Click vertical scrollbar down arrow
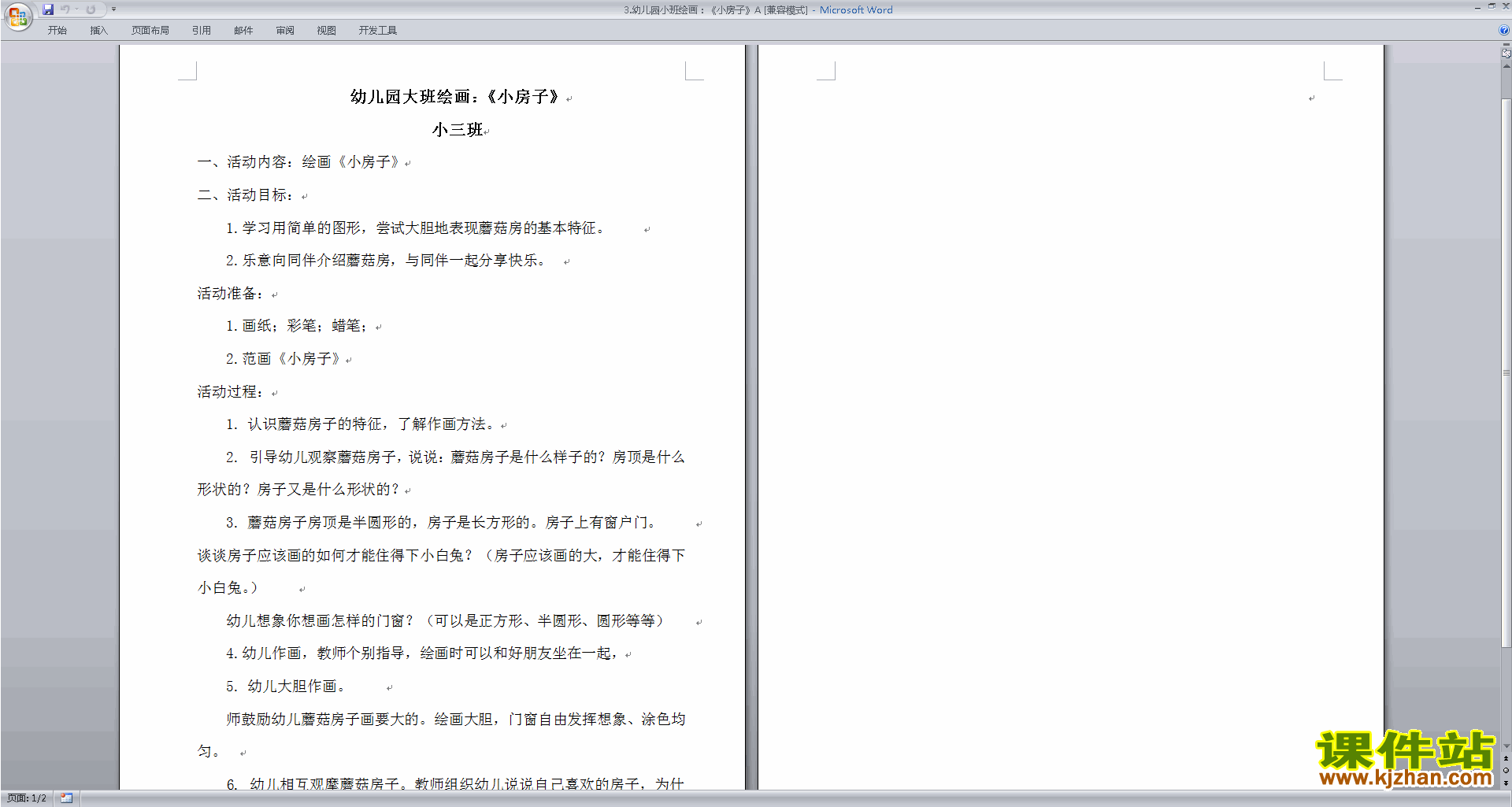The height and width of the screenshot is (807, 1512). click(1506, 746)
